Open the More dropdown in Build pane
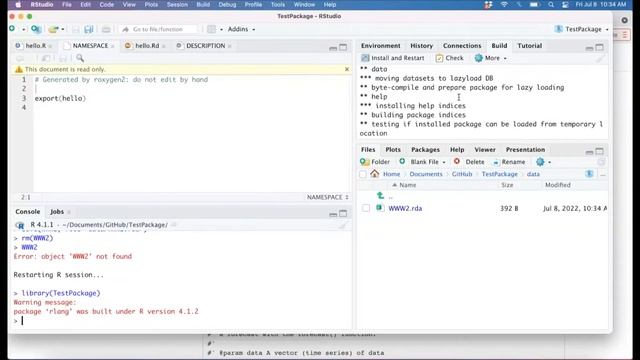Image resolution: width=640 pixels, height=360 pixels. (x=490, y=58)
